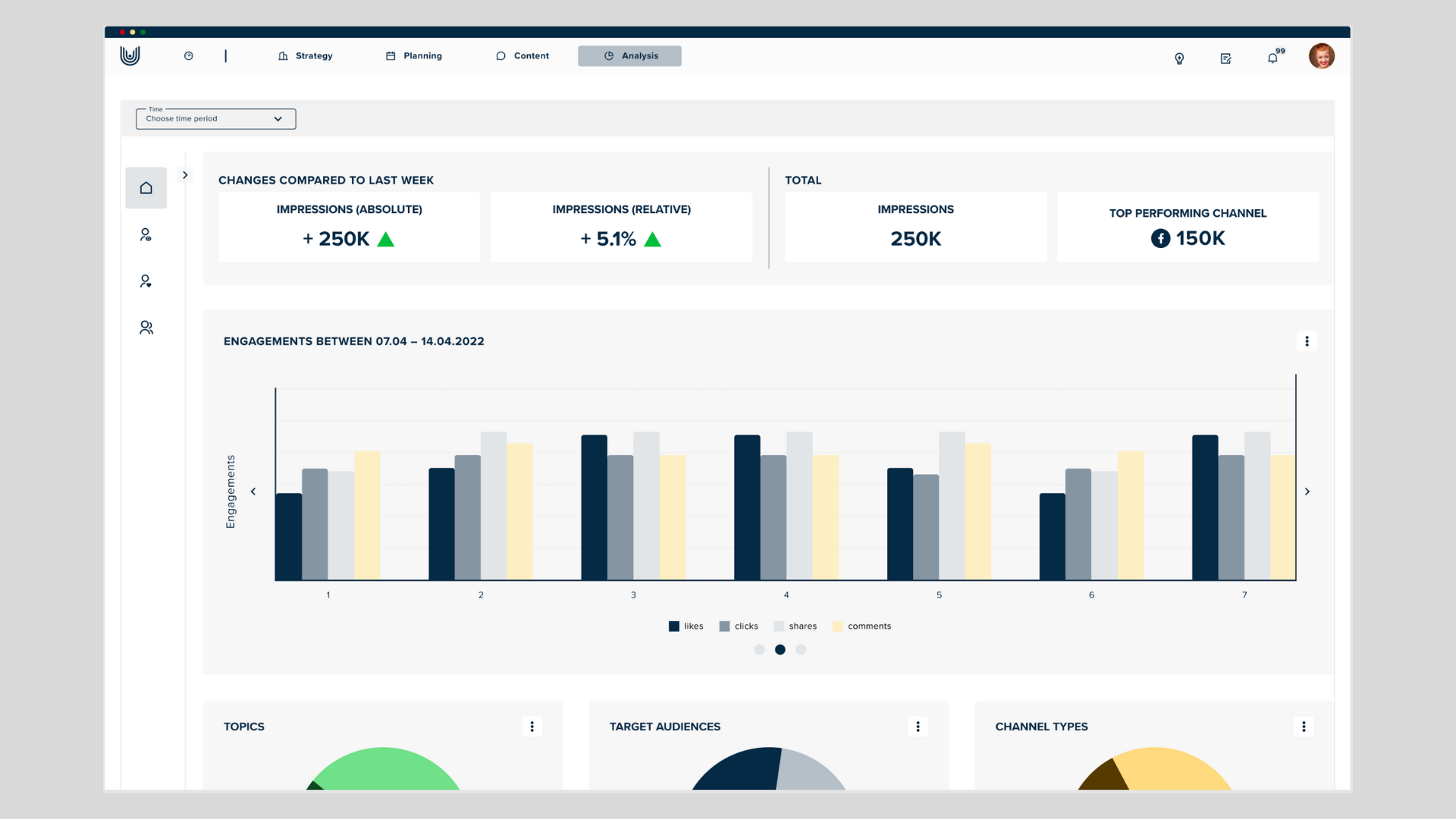Image resolution: width=1456 pixels, height=819 pixels.
Task: Click the edit note icon in header
Action: pos(1225,58)
